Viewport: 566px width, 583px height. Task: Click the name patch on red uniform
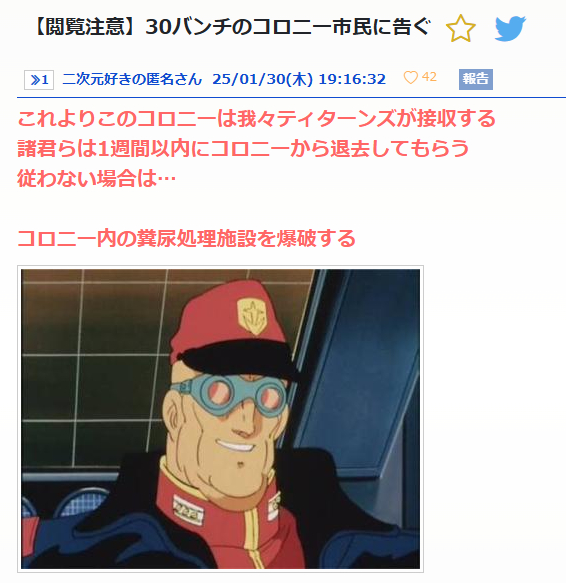(188, 509)
